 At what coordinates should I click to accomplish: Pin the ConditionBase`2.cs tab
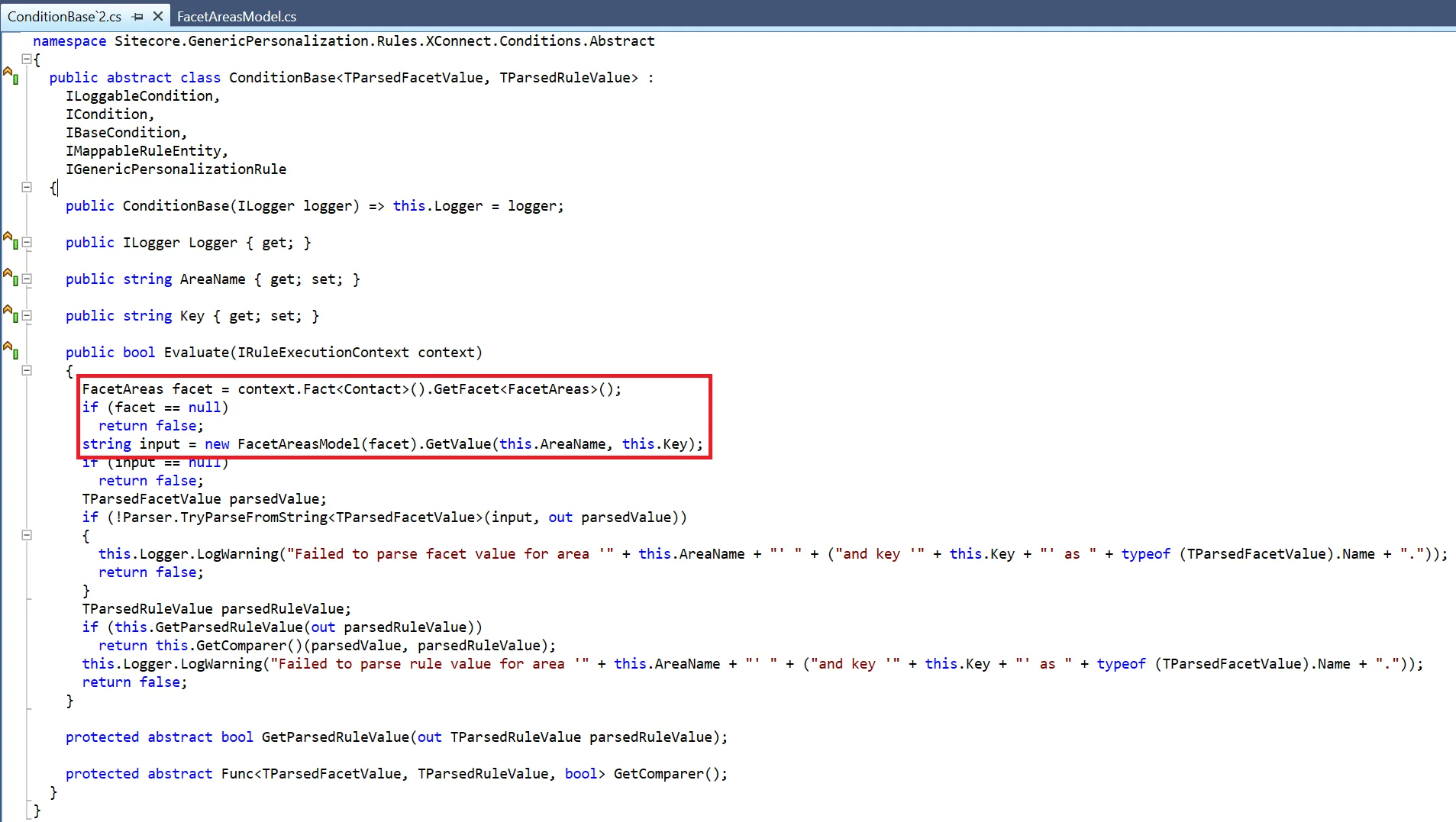tap(138, 16)
